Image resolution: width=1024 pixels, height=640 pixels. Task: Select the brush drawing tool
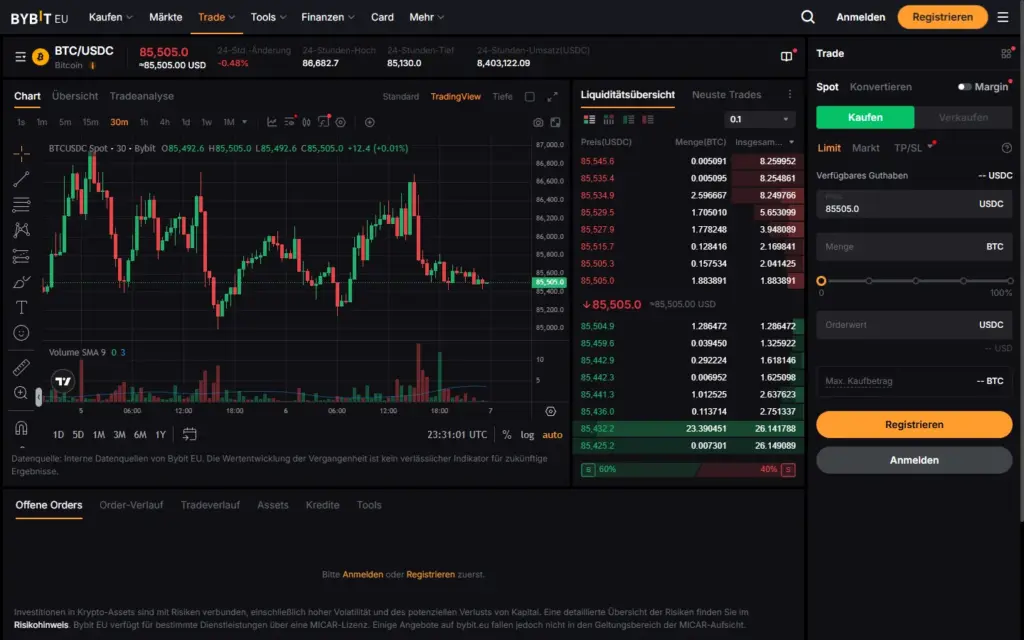(21, 282)
